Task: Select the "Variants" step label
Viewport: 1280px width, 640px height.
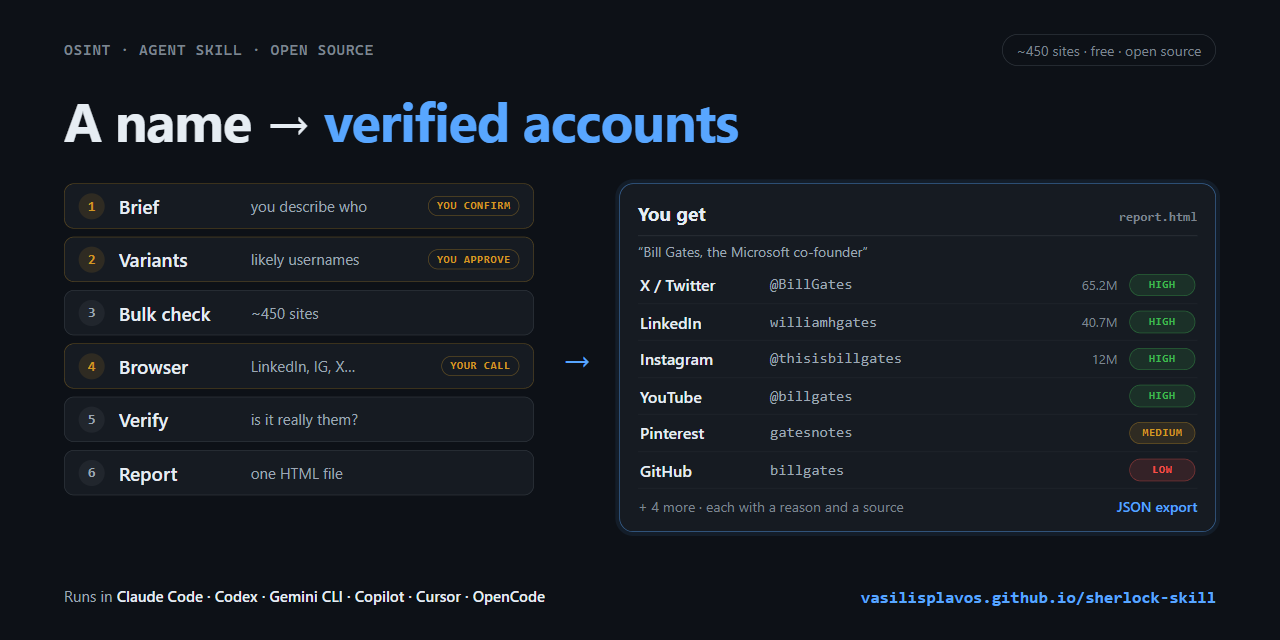Action: pyautogui.click(x=153, y=260)
